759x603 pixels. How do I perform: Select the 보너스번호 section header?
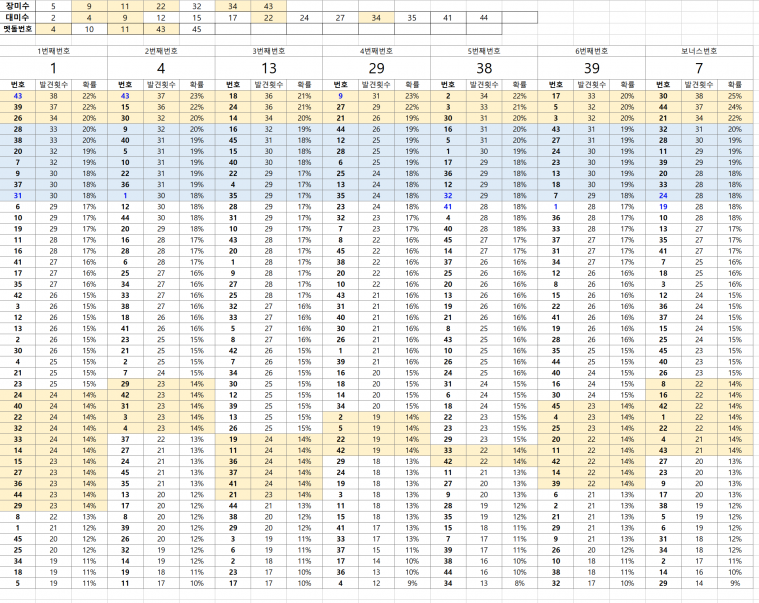tap(699, 51)
